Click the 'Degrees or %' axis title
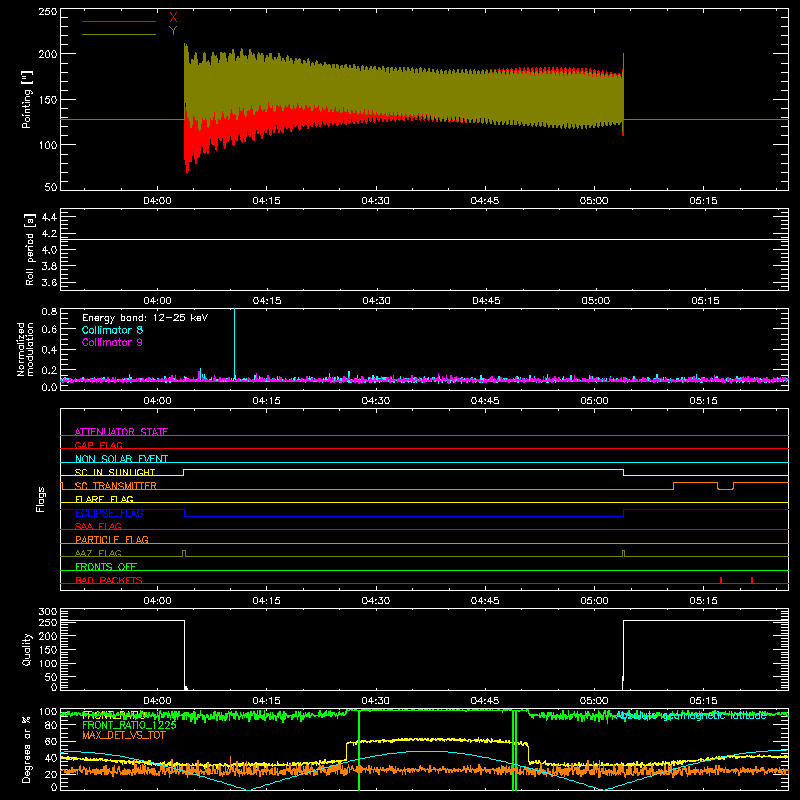The width and height of the screenshot is (800, 800). [27, 749]
